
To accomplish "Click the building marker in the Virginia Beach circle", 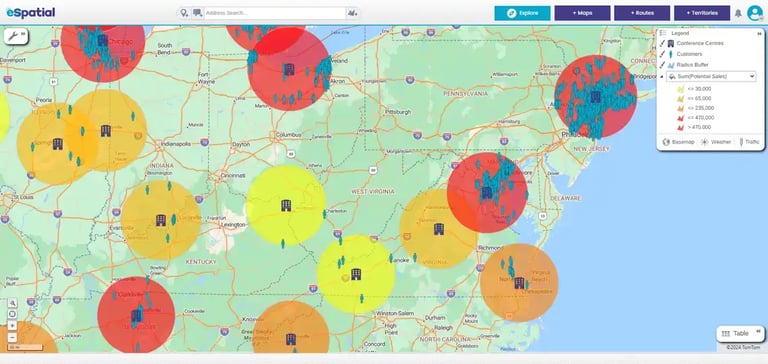I will [519, 283].
